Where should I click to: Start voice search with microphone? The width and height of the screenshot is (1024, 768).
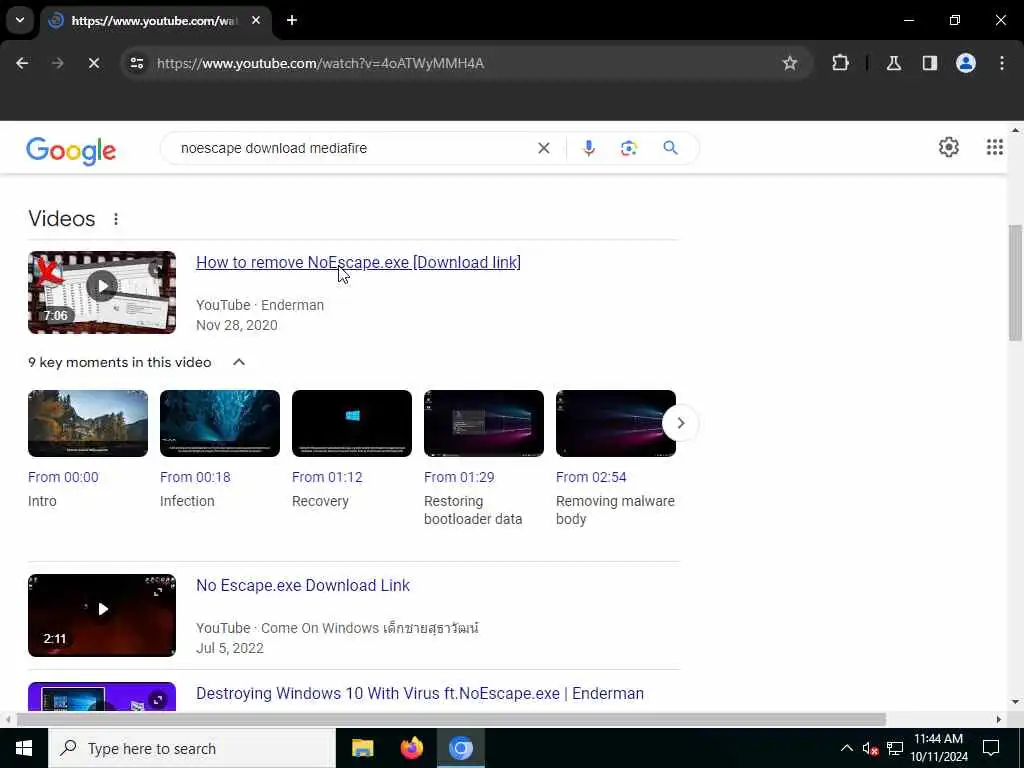tap(588, 148)
